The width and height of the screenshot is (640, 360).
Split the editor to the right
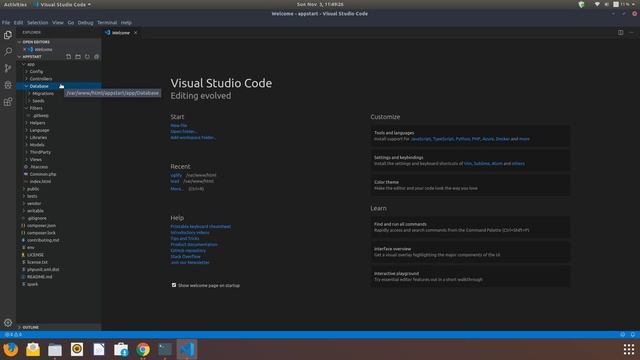coord(620,33)
